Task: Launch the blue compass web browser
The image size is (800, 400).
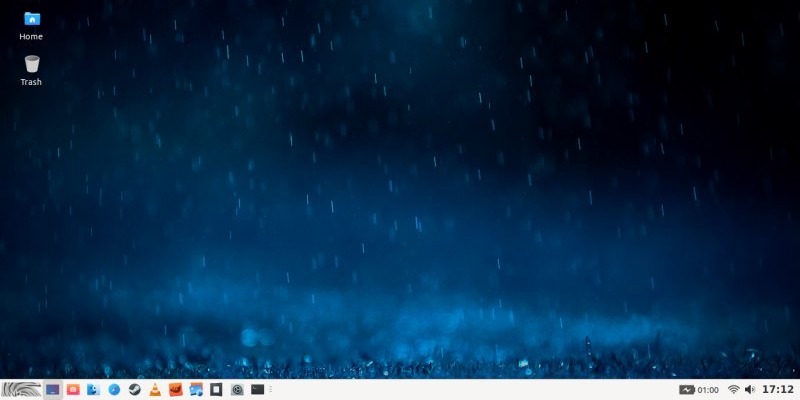Action: [114, 389]
